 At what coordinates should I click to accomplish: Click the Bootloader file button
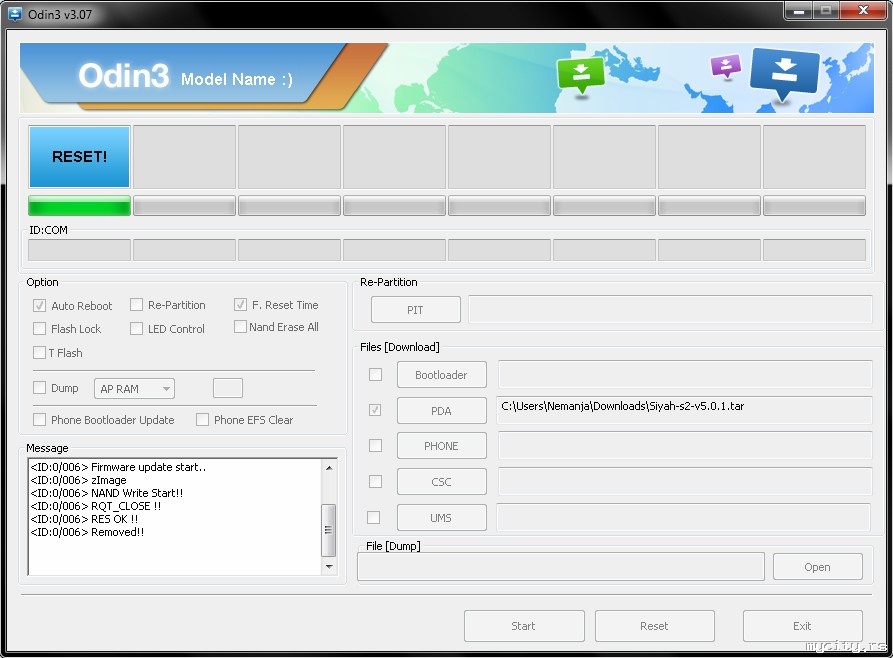point(441,375)
